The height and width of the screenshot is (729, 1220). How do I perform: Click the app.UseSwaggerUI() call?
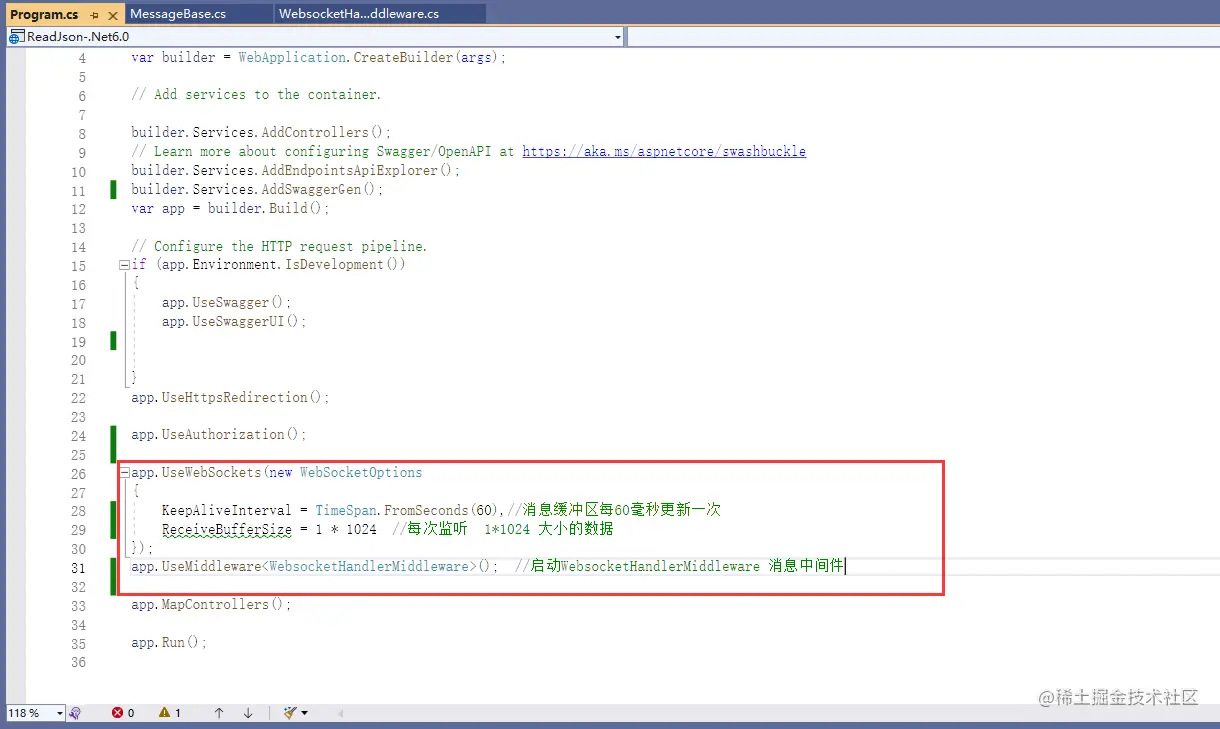pos(234,322)
